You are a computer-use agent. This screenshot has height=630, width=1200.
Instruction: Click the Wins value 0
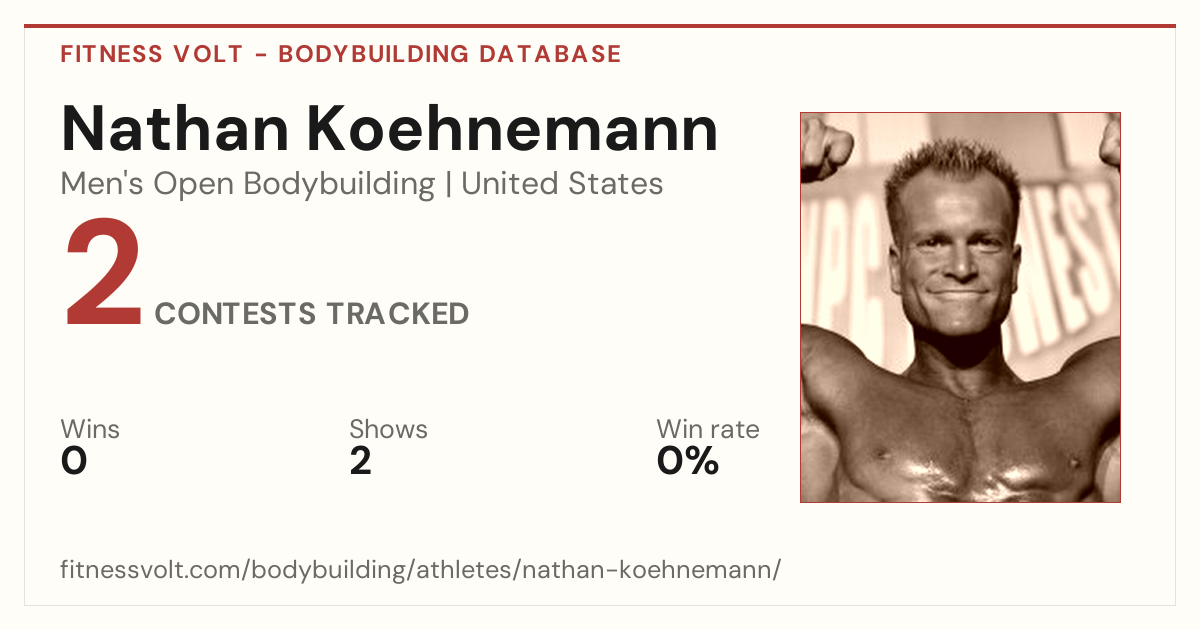tap(74, 461)
